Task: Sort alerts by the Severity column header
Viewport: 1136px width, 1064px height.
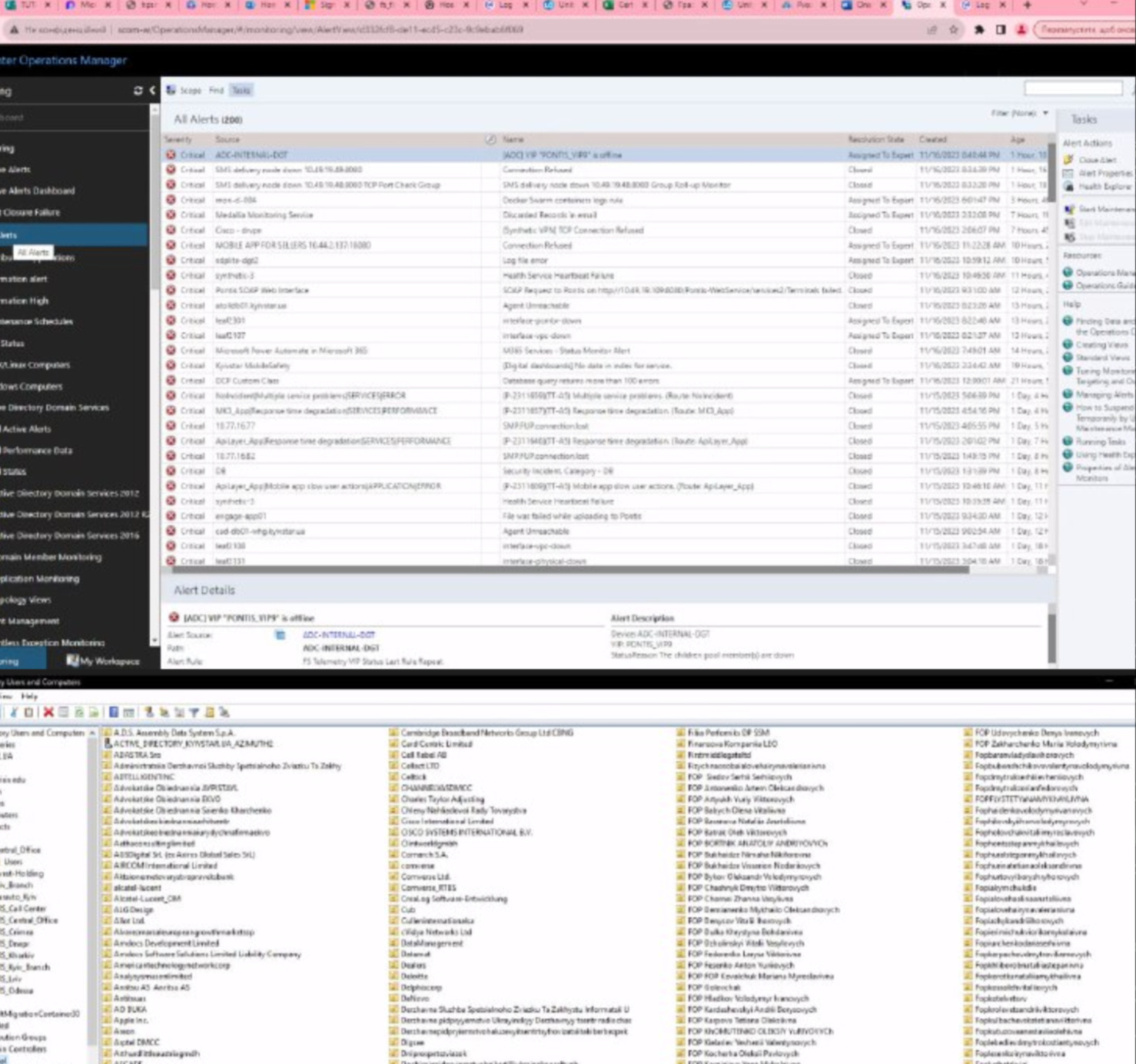Action: pos(178,140)
